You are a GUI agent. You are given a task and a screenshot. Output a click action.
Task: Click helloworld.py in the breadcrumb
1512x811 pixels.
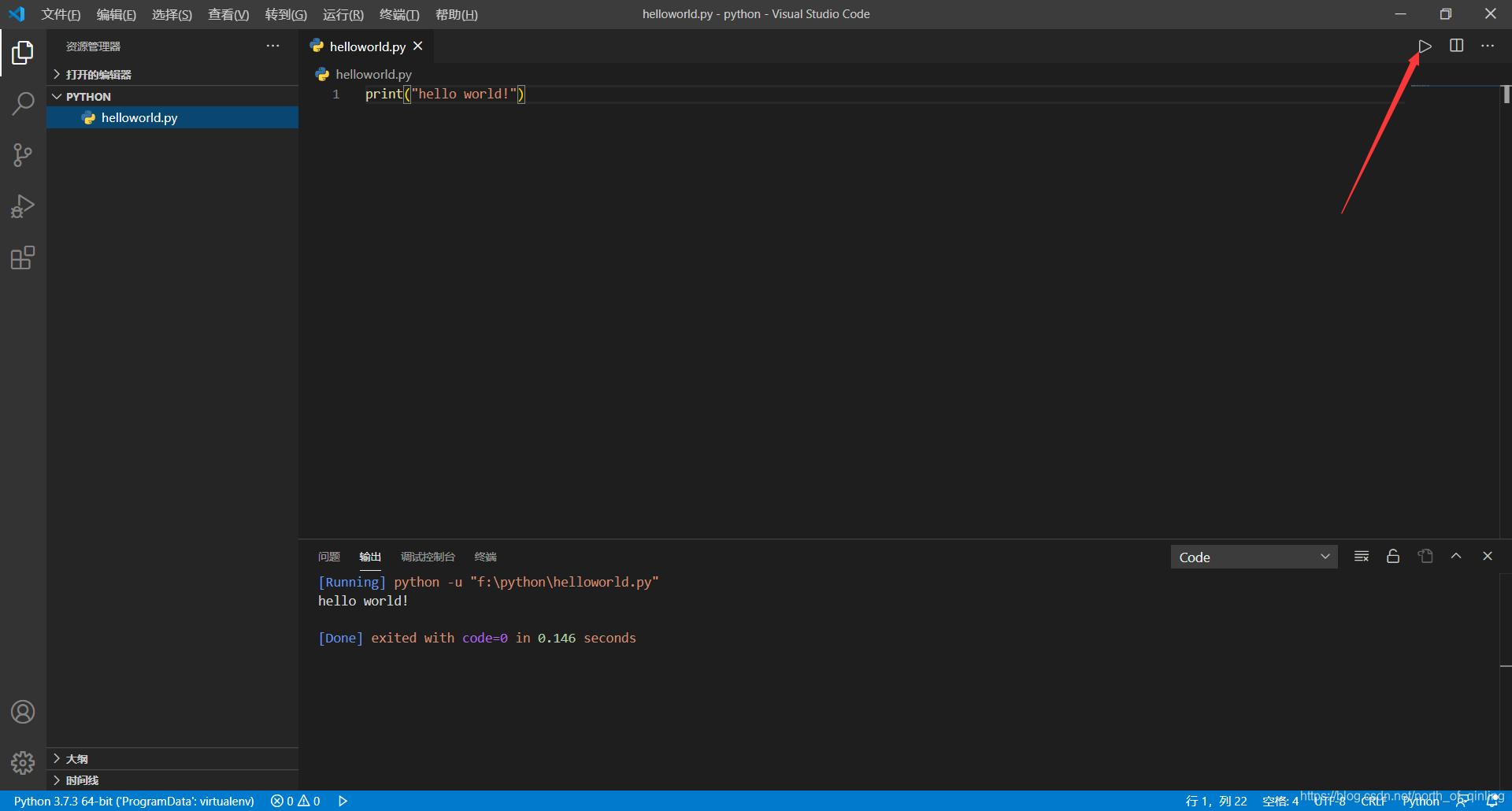coord(373,74)
